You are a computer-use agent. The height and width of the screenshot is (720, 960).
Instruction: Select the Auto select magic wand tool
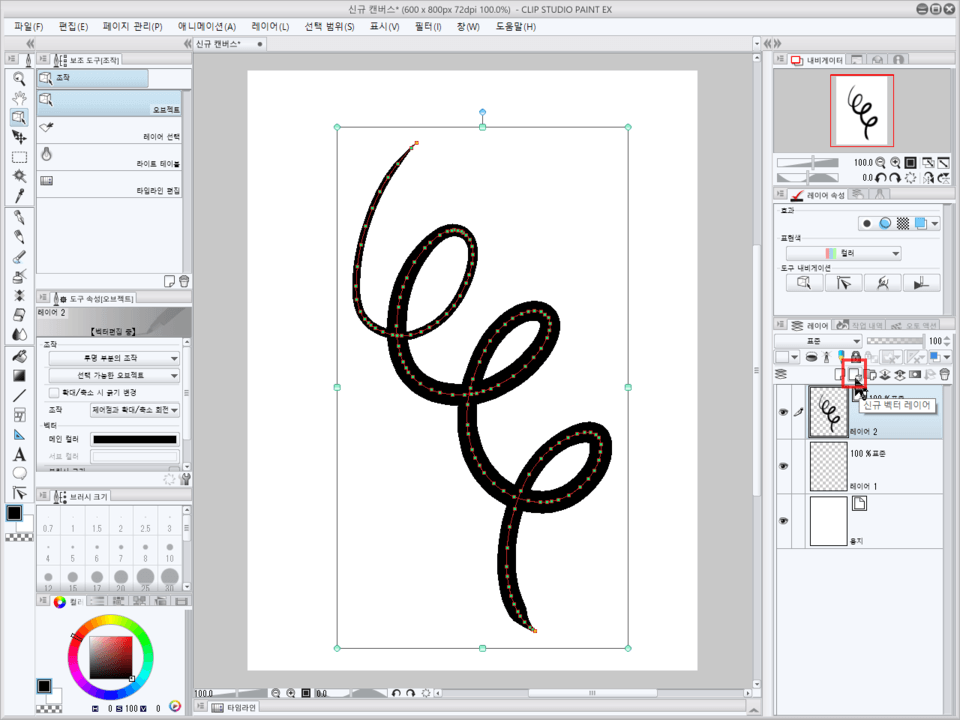tap(19, 176)
